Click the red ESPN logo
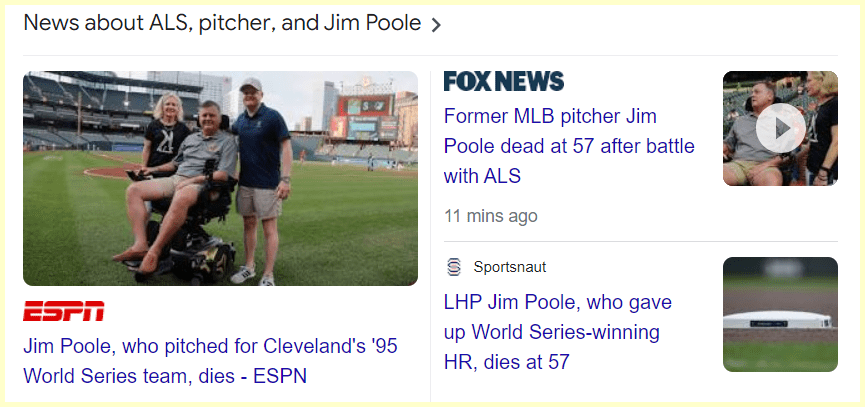The width and height of the screenshot is (865, 407). [63, 311]
